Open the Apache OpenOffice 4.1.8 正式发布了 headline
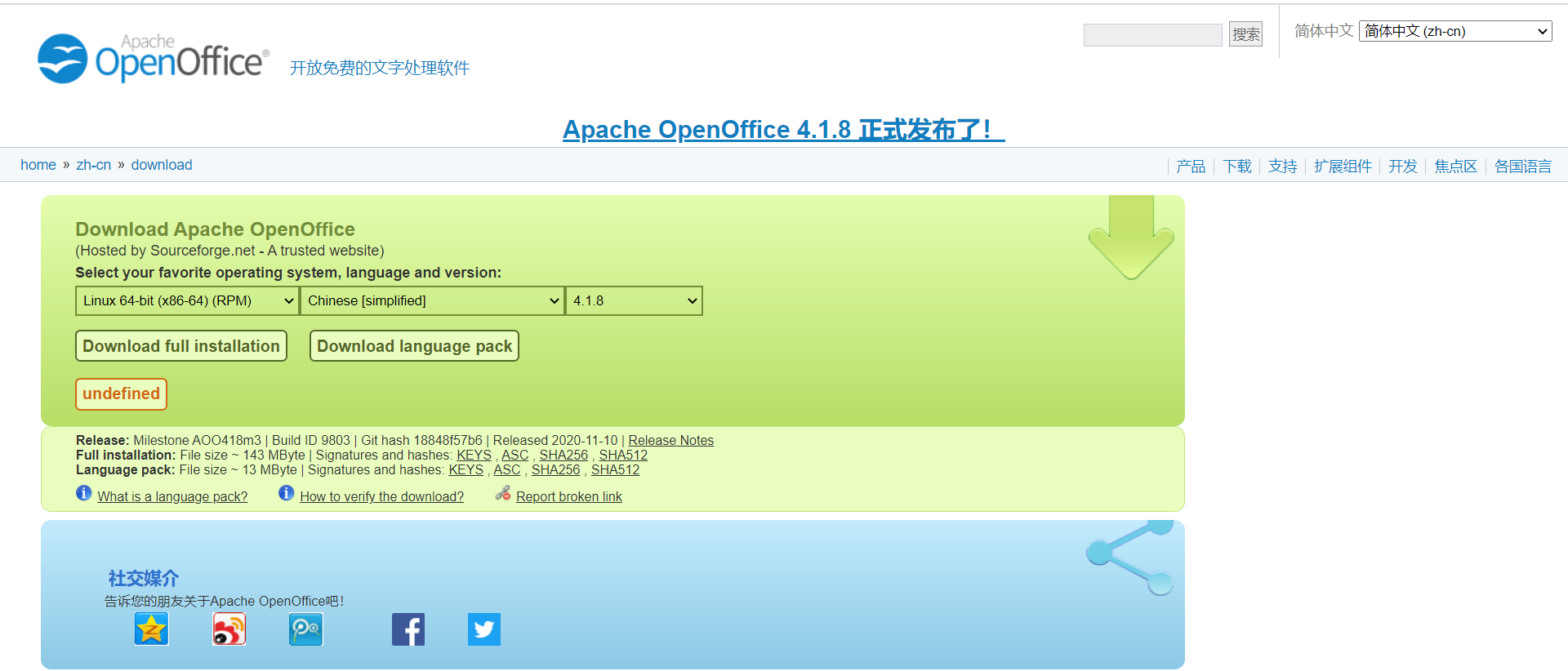This screenshot has width=1568, height=671. (x=784, y=129)
